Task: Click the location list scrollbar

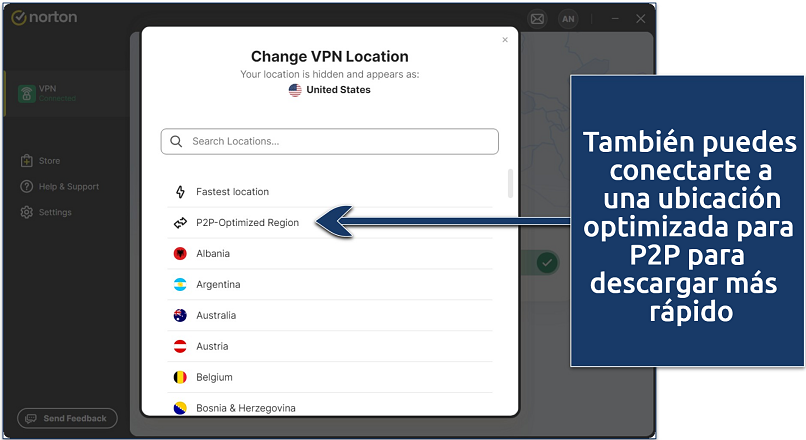Action: coord(511,184)
